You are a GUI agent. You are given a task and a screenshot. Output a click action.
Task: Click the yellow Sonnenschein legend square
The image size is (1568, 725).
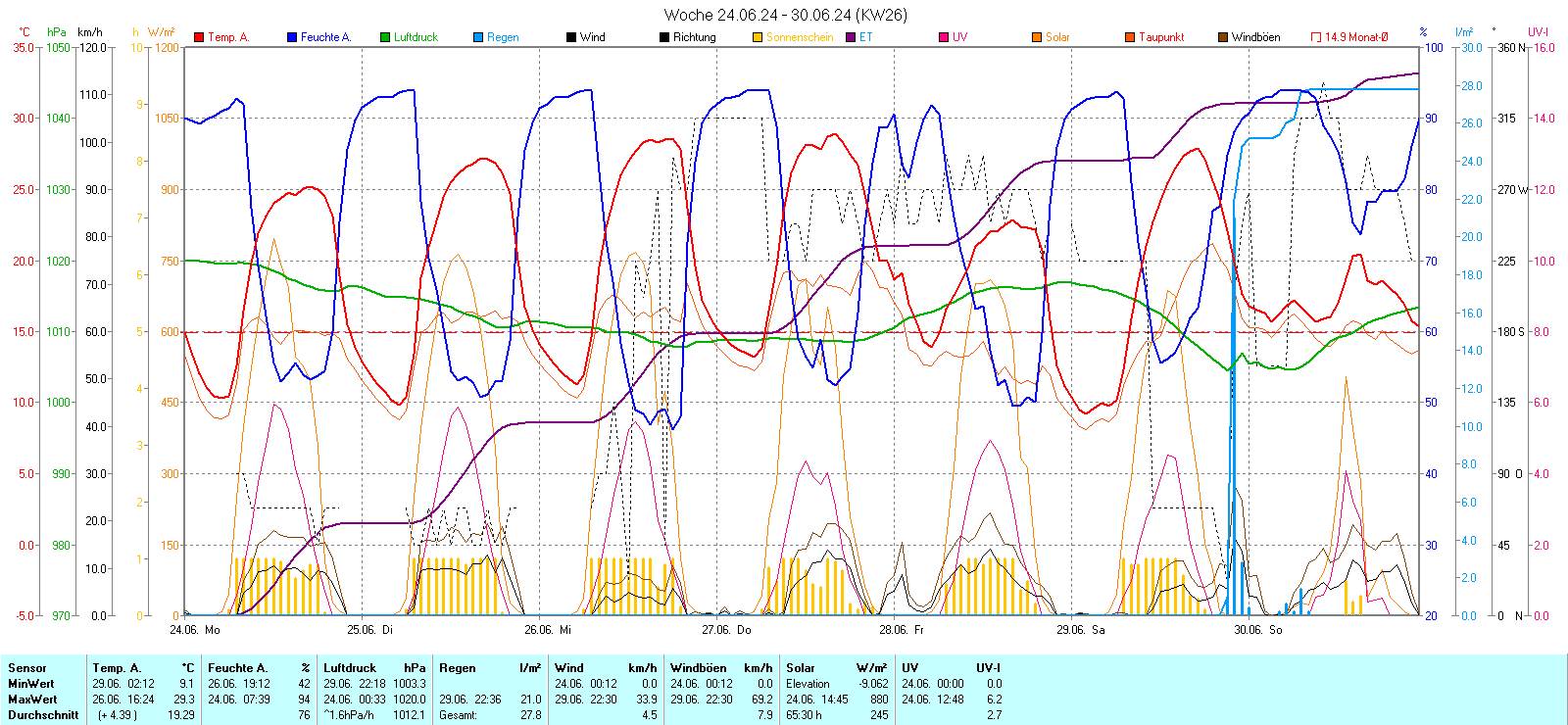pos(758,37)
